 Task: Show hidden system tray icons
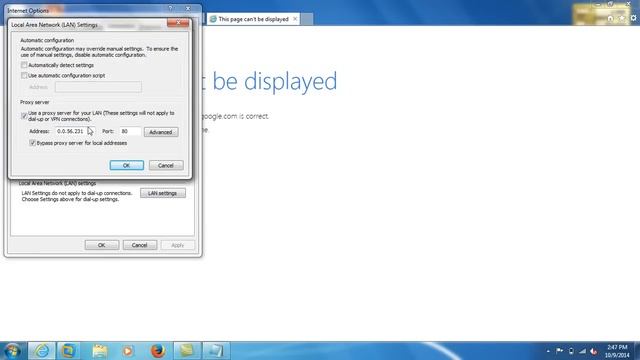coord(548,351)
